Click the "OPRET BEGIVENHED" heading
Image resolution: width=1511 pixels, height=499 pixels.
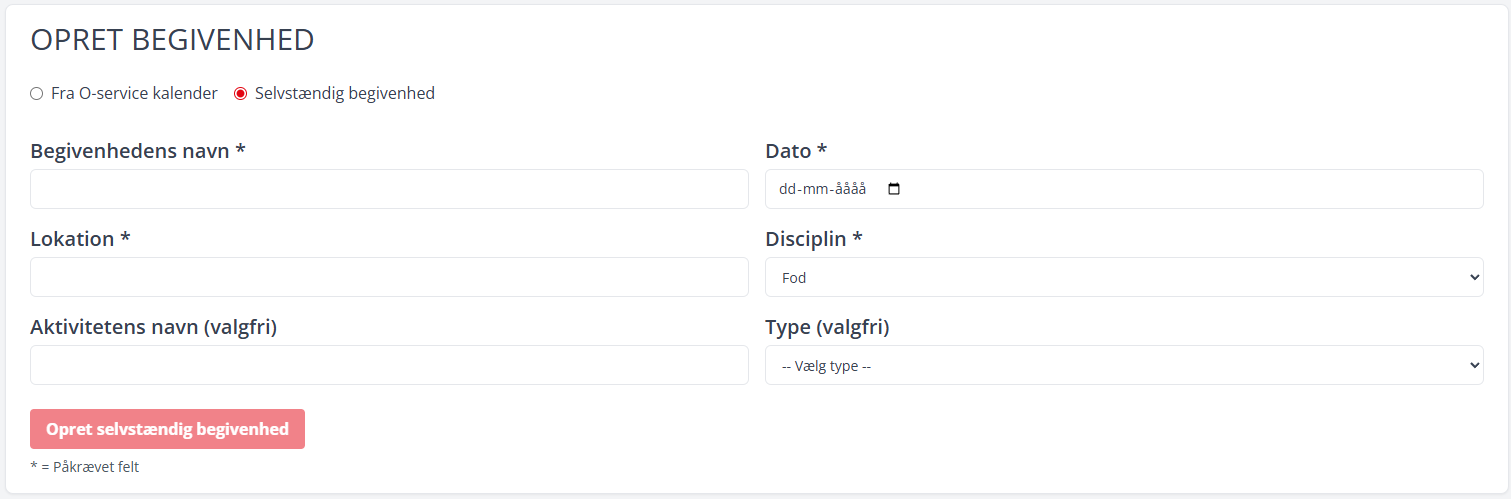[x=172, y=40]
